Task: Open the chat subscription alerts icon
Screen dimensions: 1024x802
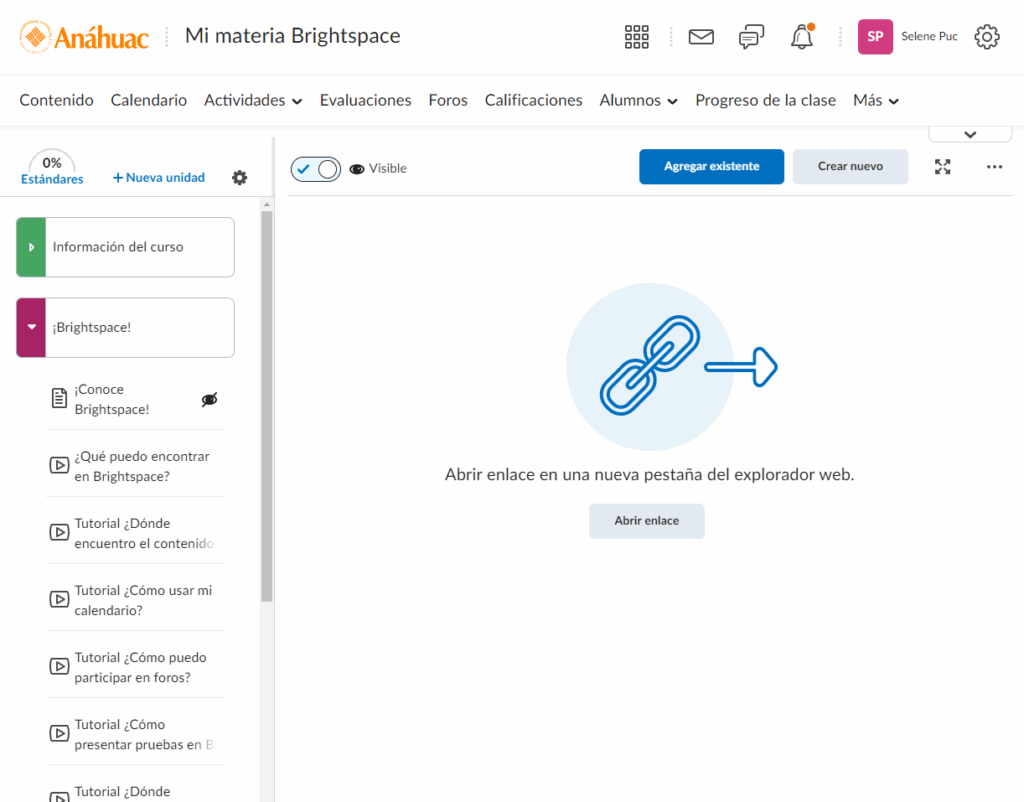Action: click(x=751, y=37)
